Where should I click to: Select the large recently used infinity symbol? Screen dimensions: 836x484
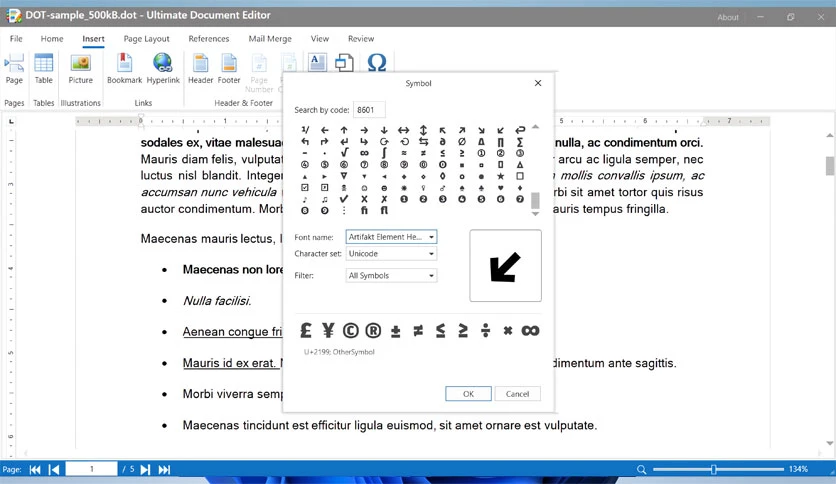530,330
